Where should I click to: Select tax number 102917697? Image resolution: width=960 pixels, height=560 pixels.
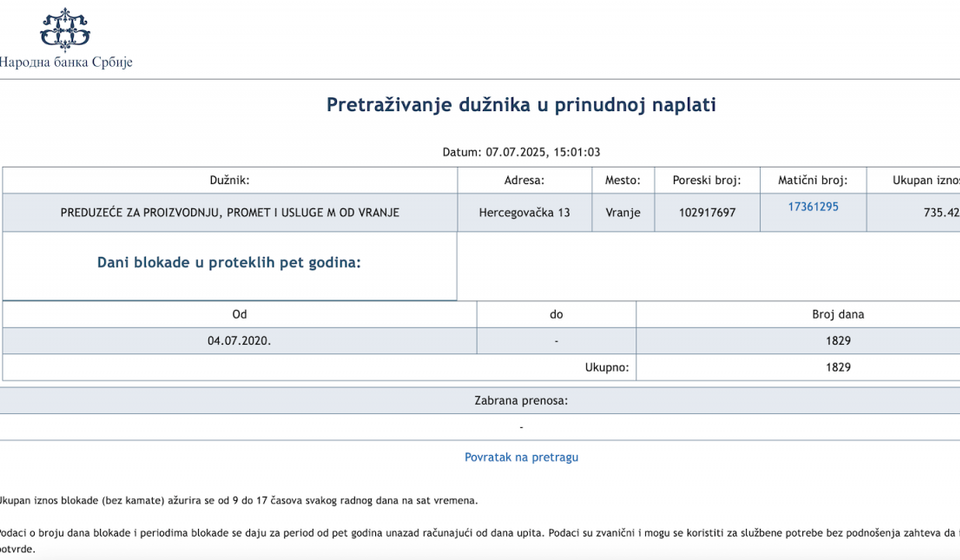pos(707,213)
